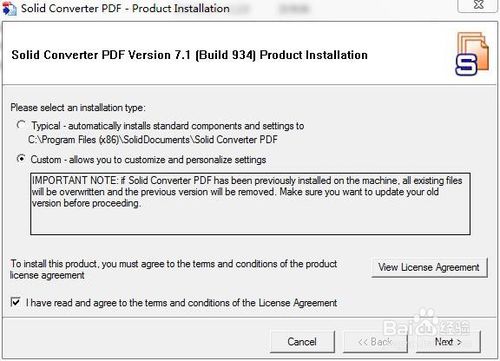Click the Cancel button
Viewport: 500px width, 361px height.
[x=302, y=342]
